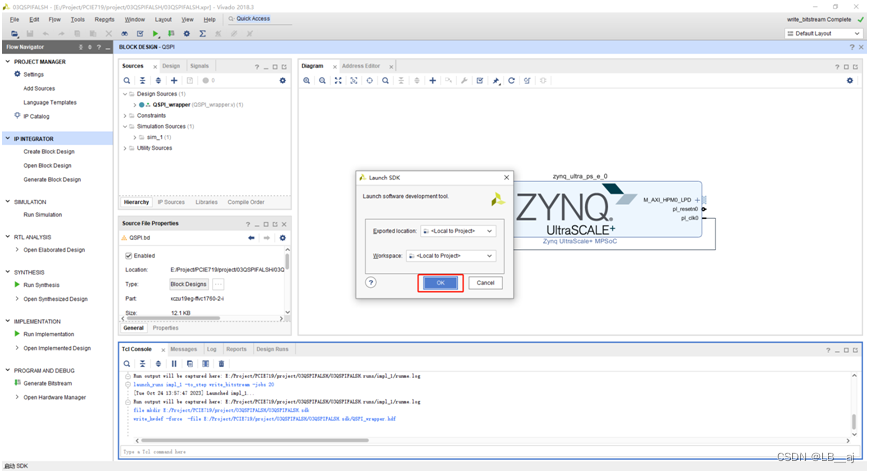Click Run Implementation
The image size is (869, 473).
[48, 334]
